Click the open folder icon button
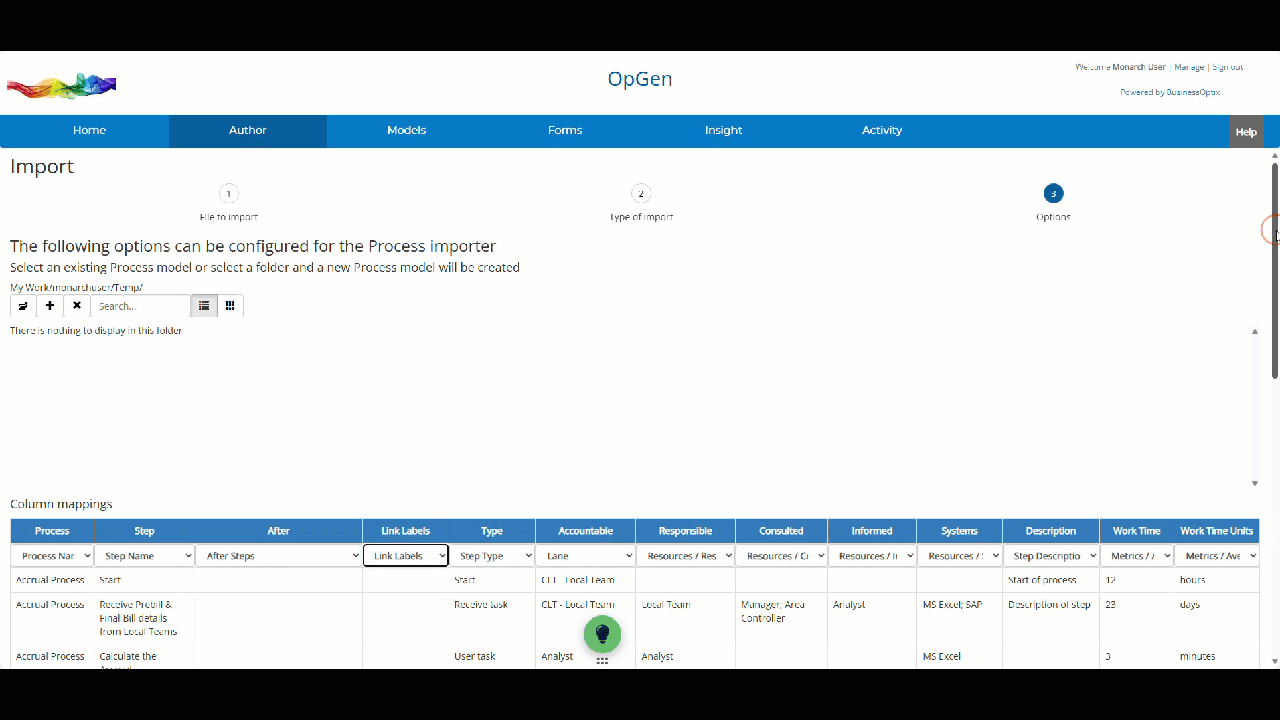The image size is (1280, 720). pyautogui.click(x=23, y=306)
